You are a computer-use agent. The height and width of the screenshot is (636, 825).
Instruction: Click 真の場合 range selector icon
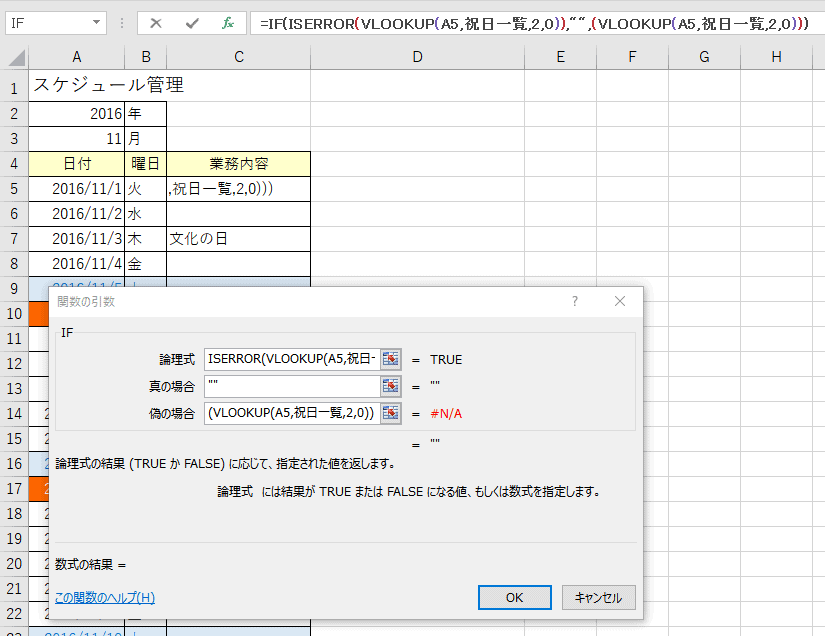[x=390, y=386]
